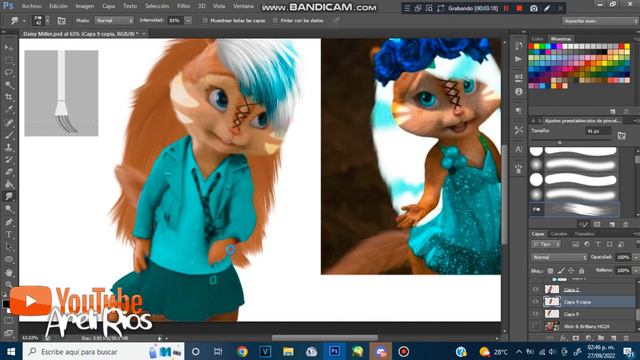Hide the Capa 9 layer

[x=536, y=314]
